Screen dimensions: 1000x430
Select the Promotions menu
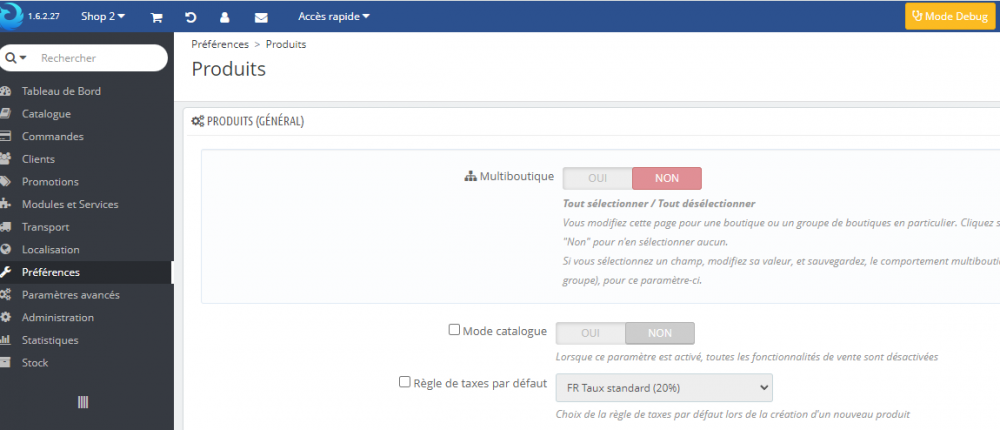(x=50, y=182)
